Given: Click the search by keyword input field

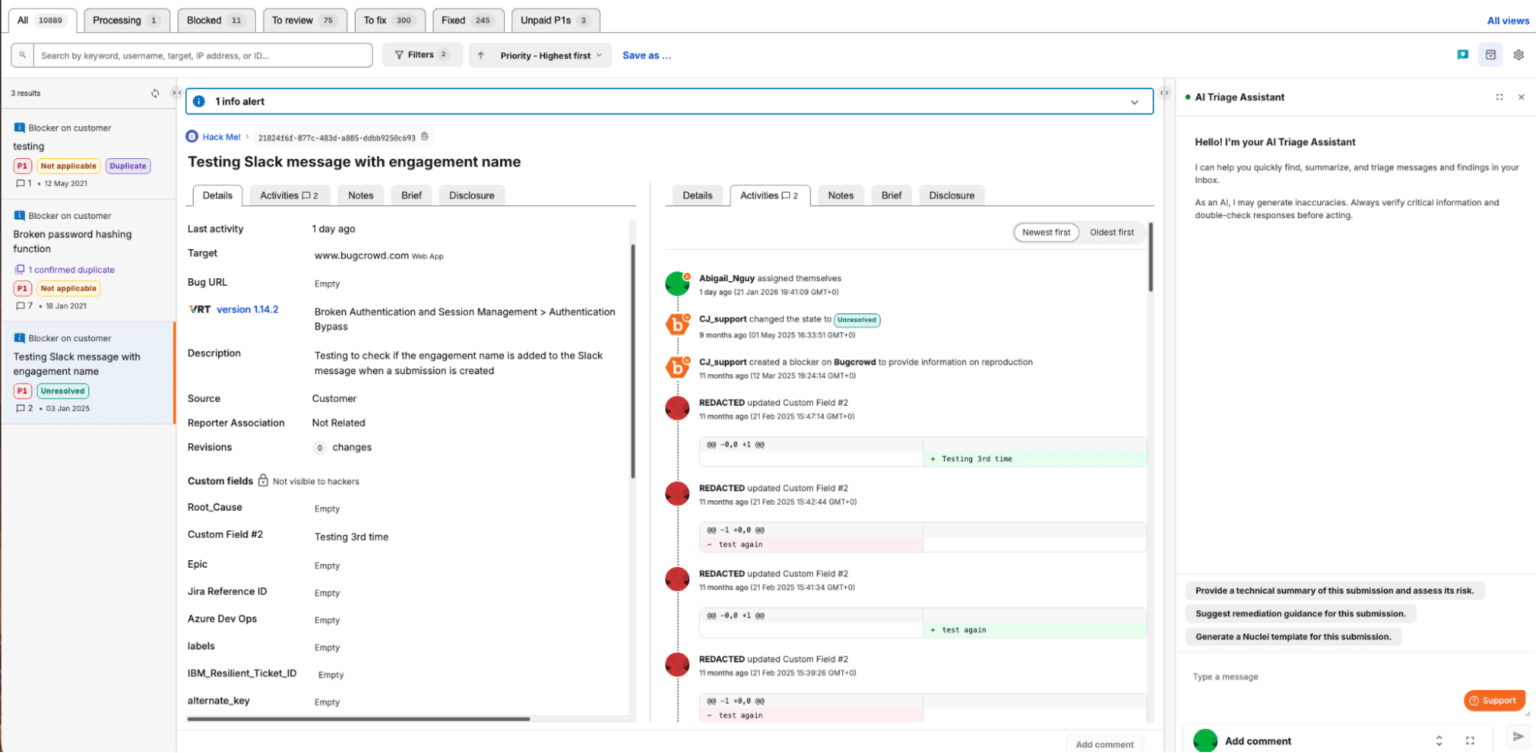Looking at the screenshot, I should click(205, 55).
